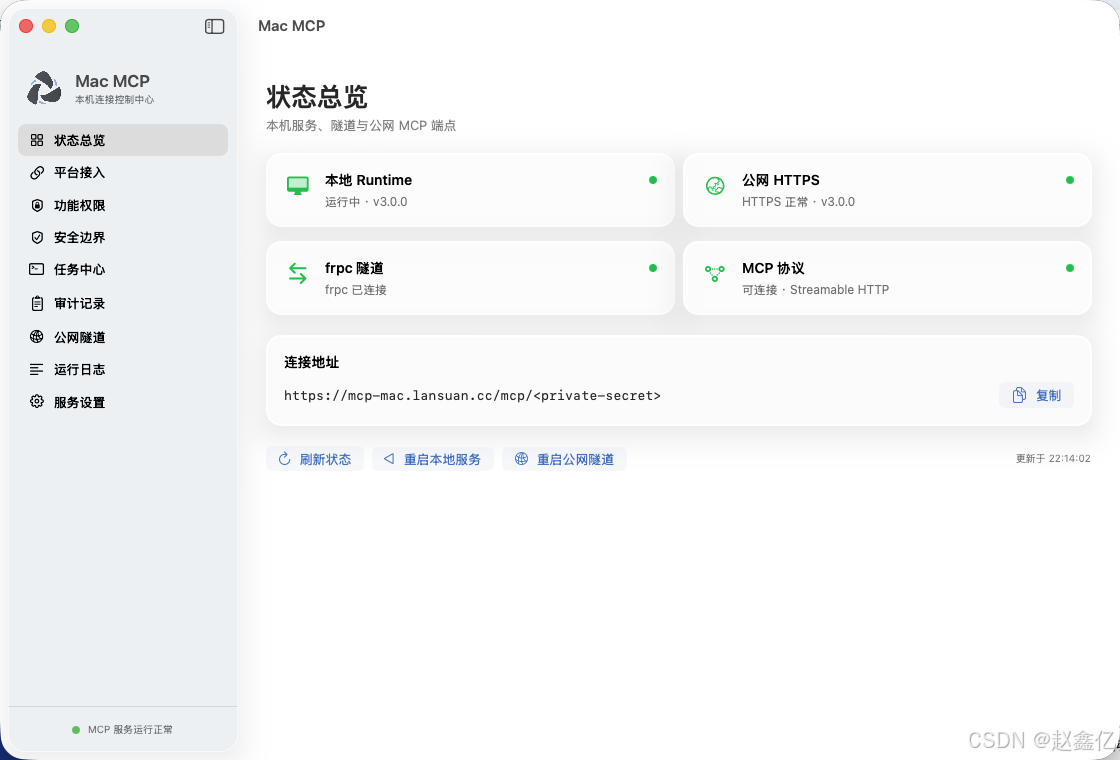Click the green status dot on 本地 Runtime
1120x760 pixels.
coord(653,180)
